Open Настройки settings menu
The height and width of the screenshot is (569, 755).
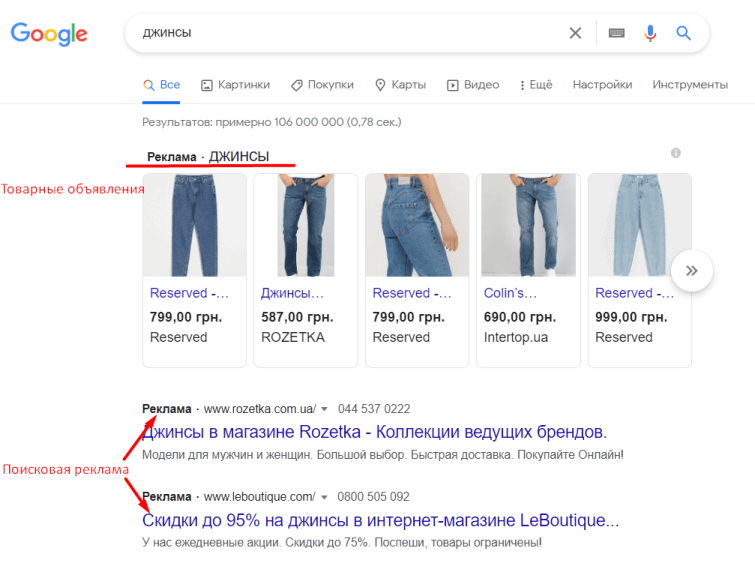point(602,85)
